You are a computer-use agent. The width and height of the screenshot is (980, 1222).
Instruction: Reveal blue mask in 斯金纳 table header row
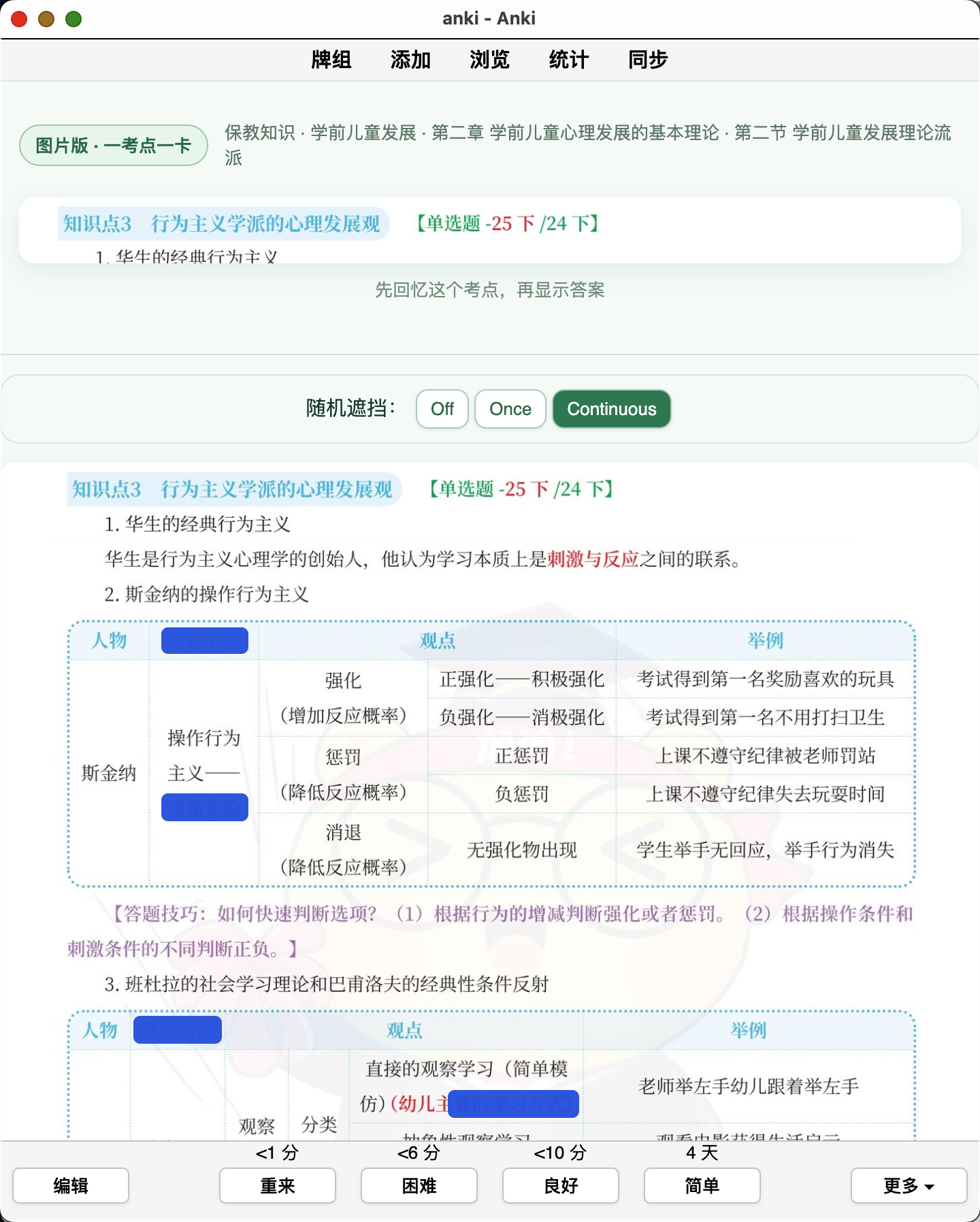(205, 640)
